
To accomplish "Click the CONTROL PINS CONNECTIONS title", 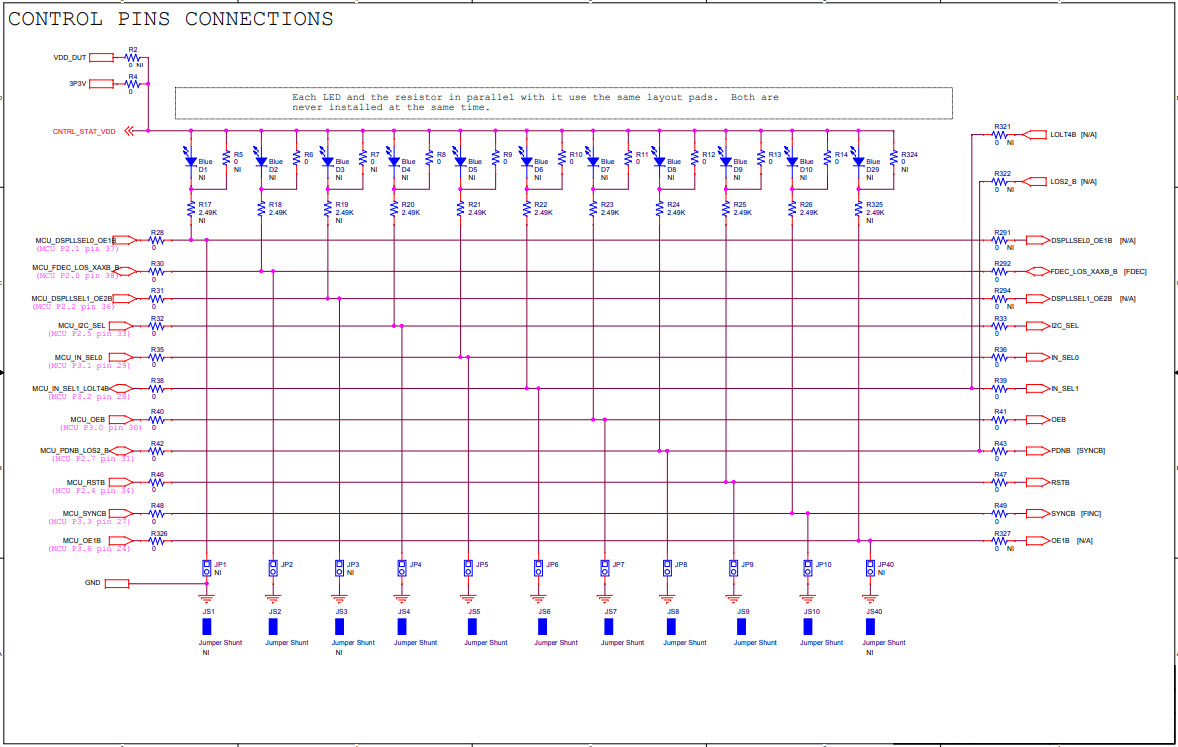I will coord(170,18).
